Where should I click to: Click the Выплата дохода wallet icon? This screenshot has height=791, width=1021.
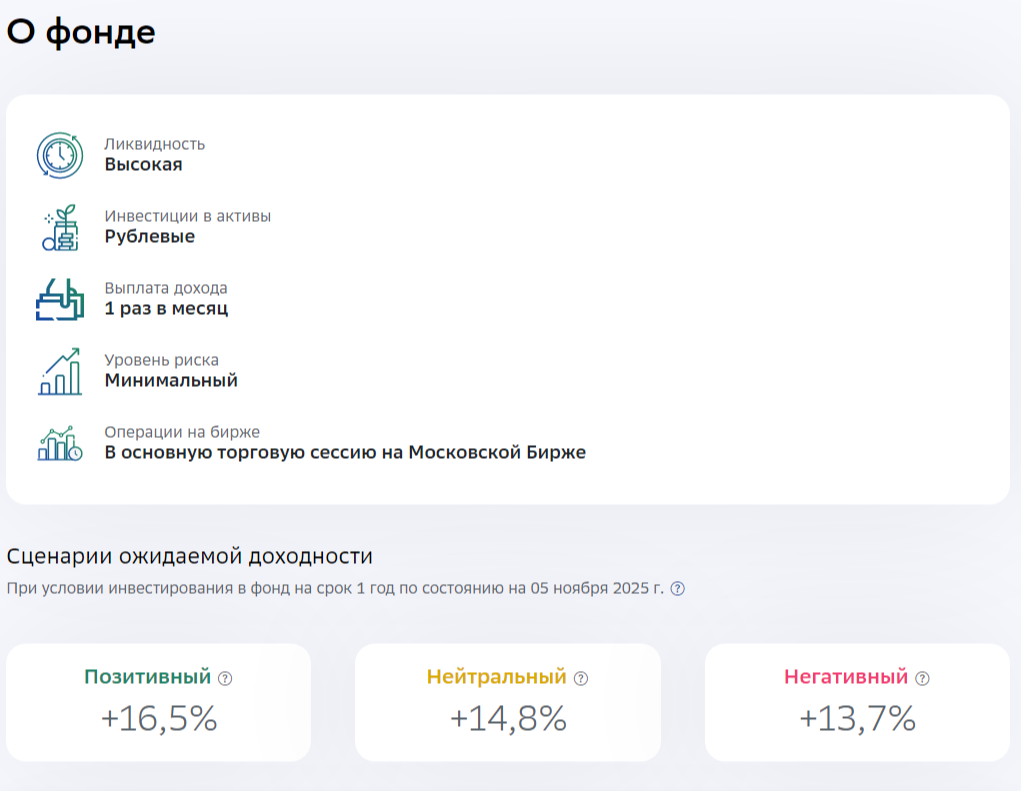click(x=59, y=299)
